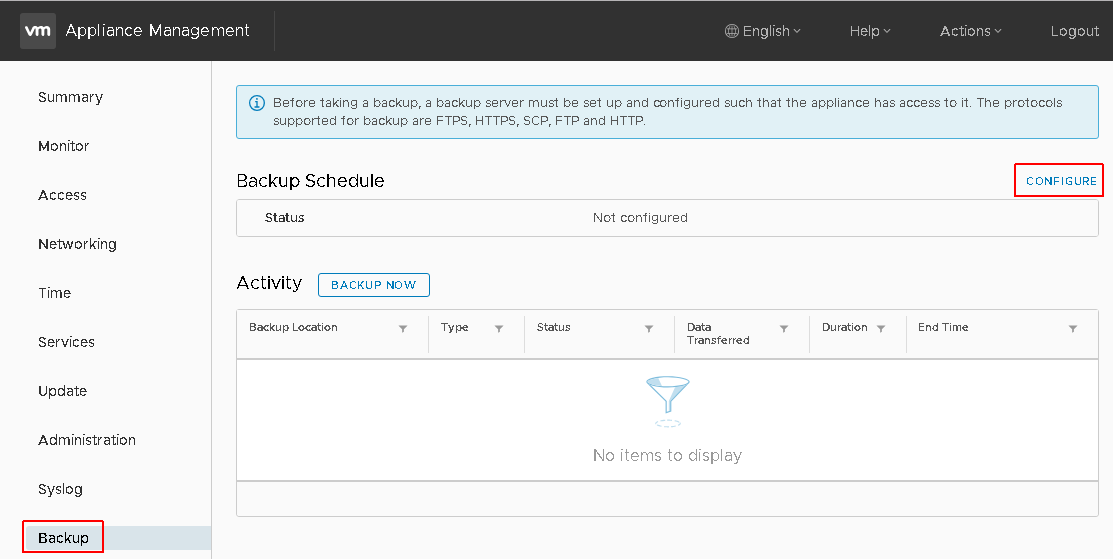
Task: Open the English language dropdown
Action: tap(763, 31)
